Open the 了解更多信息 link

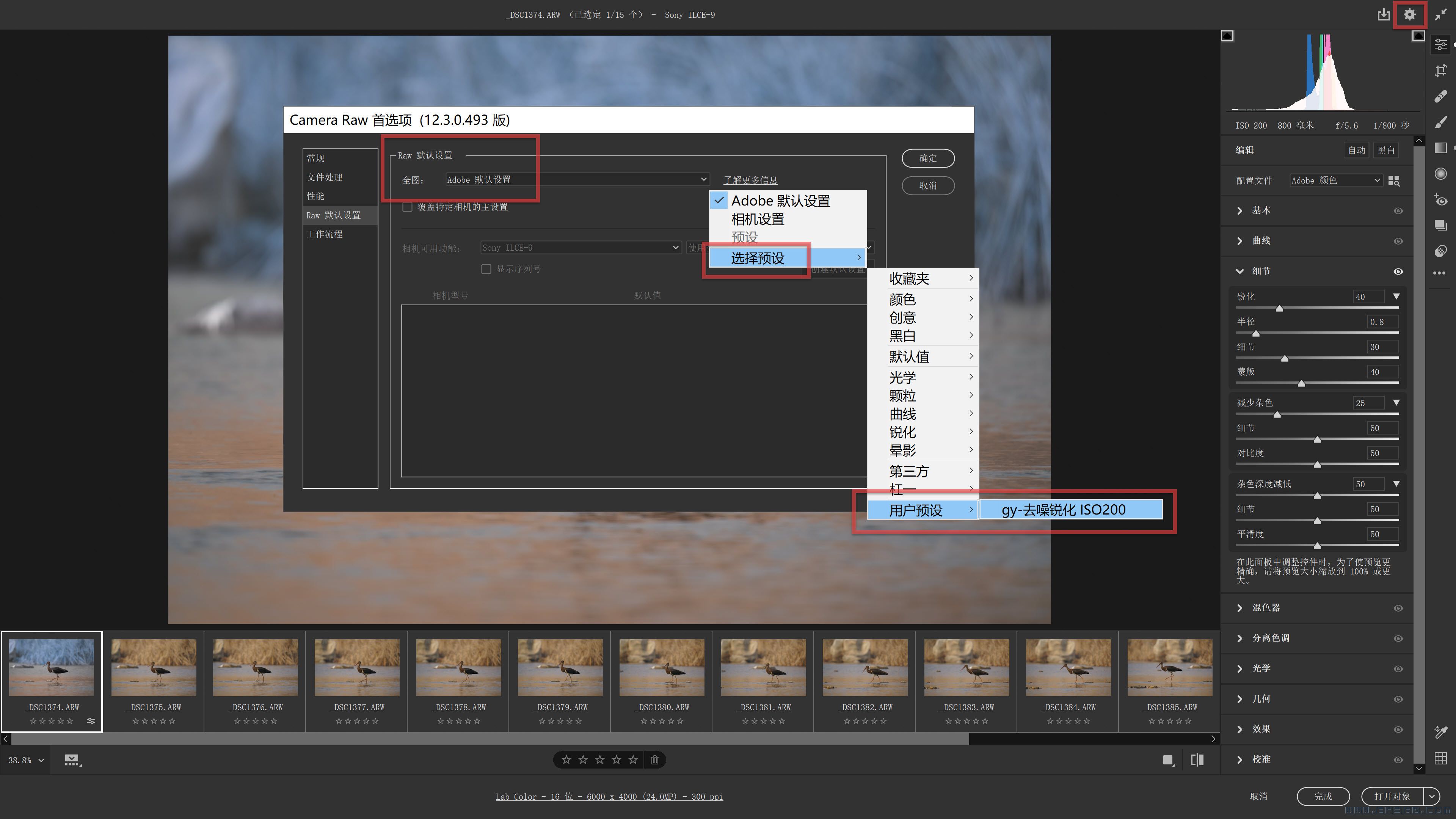[750, 180]
